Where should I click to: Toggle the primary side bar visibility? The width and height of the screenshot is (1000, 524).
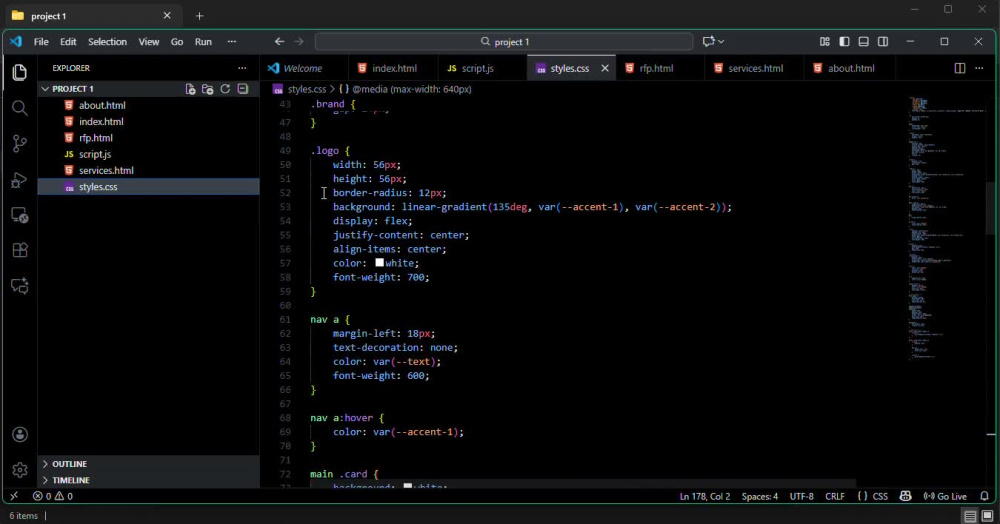[844, 41]
